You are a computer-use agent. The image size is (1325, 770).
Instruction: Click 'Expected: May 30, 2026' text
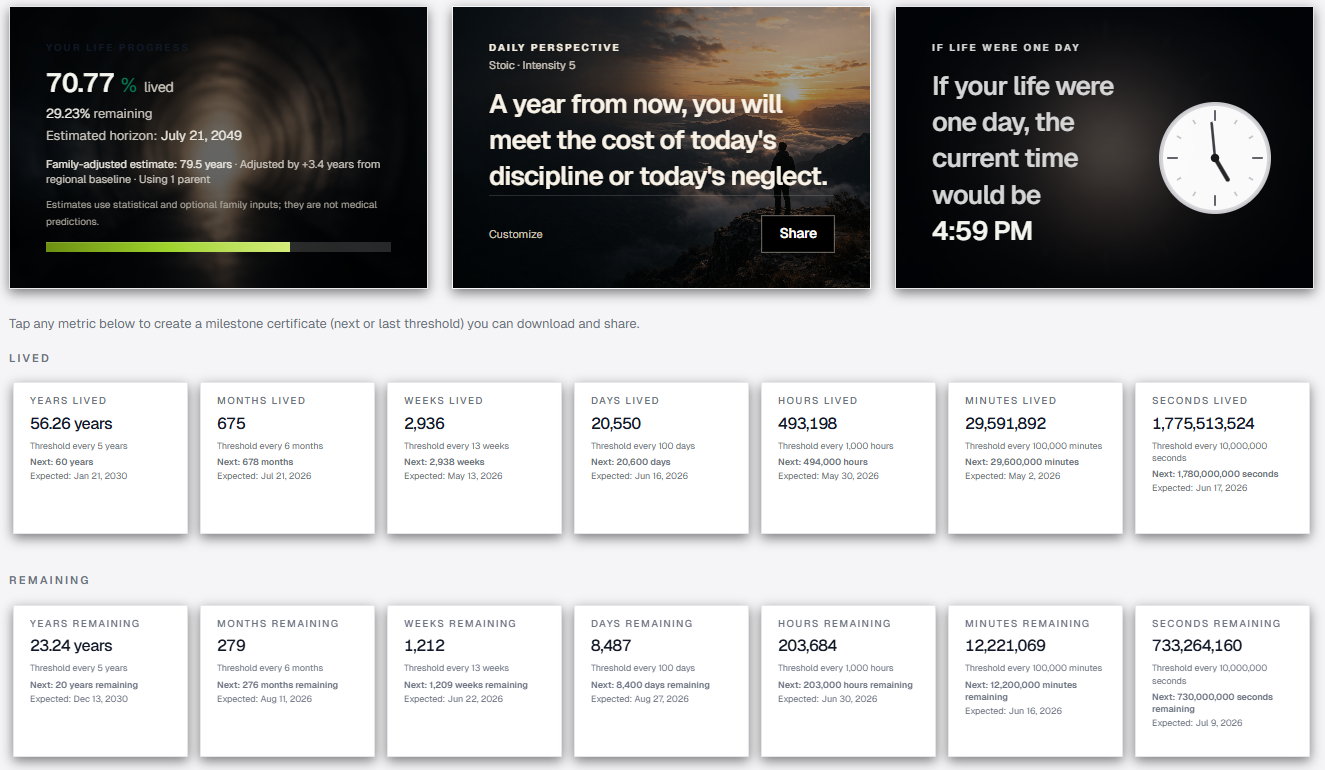pos(828,476)
